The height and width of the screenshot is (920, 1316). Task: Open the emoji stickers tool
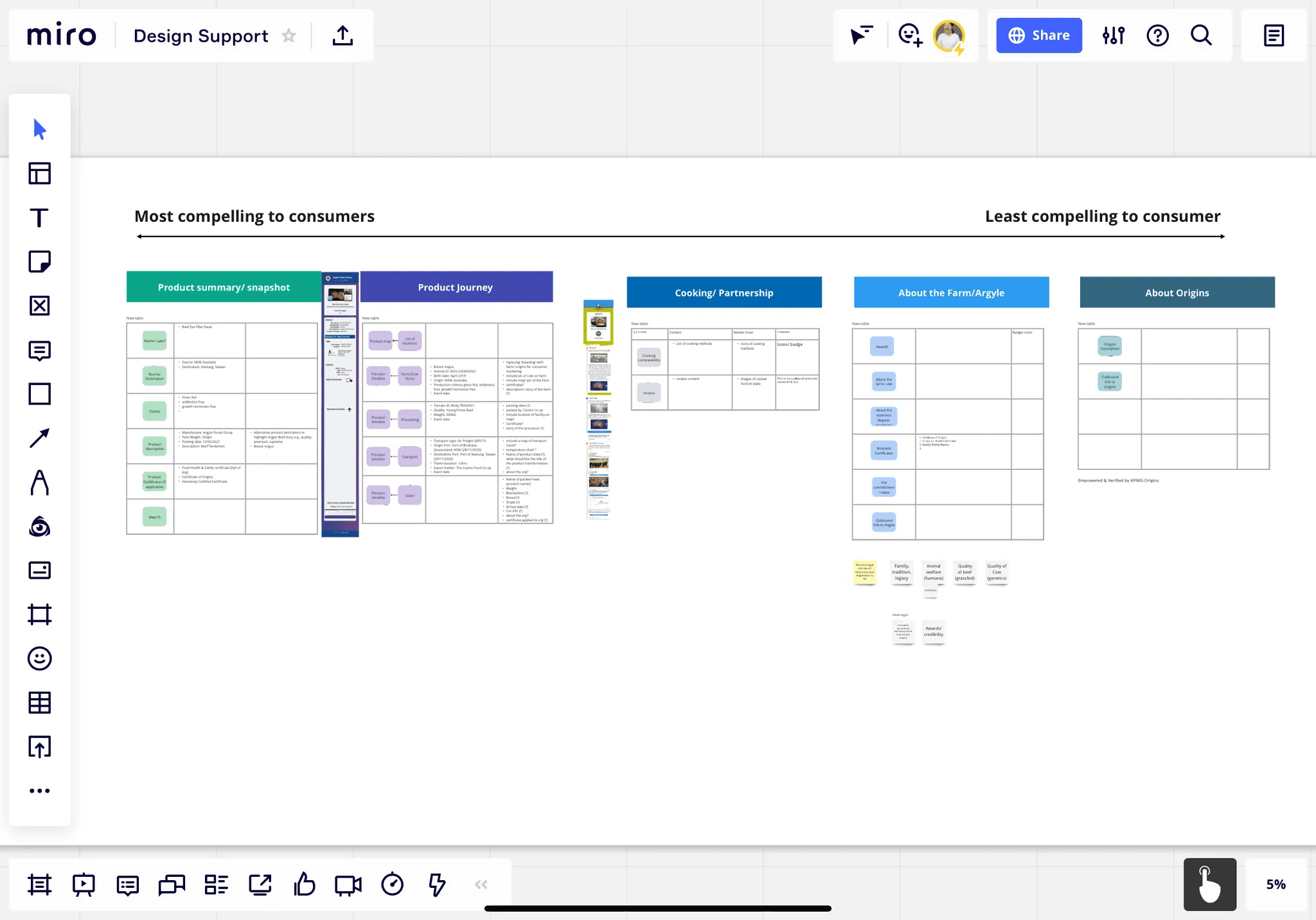tap(39, 658)
